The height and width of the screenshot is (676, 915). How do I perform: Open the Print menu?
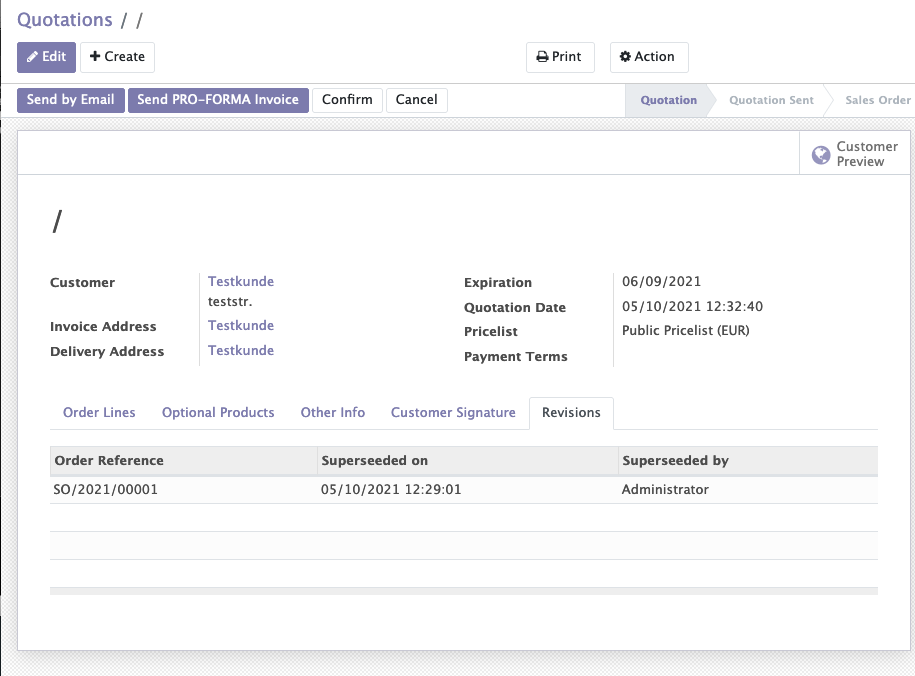tap(560, 57)
